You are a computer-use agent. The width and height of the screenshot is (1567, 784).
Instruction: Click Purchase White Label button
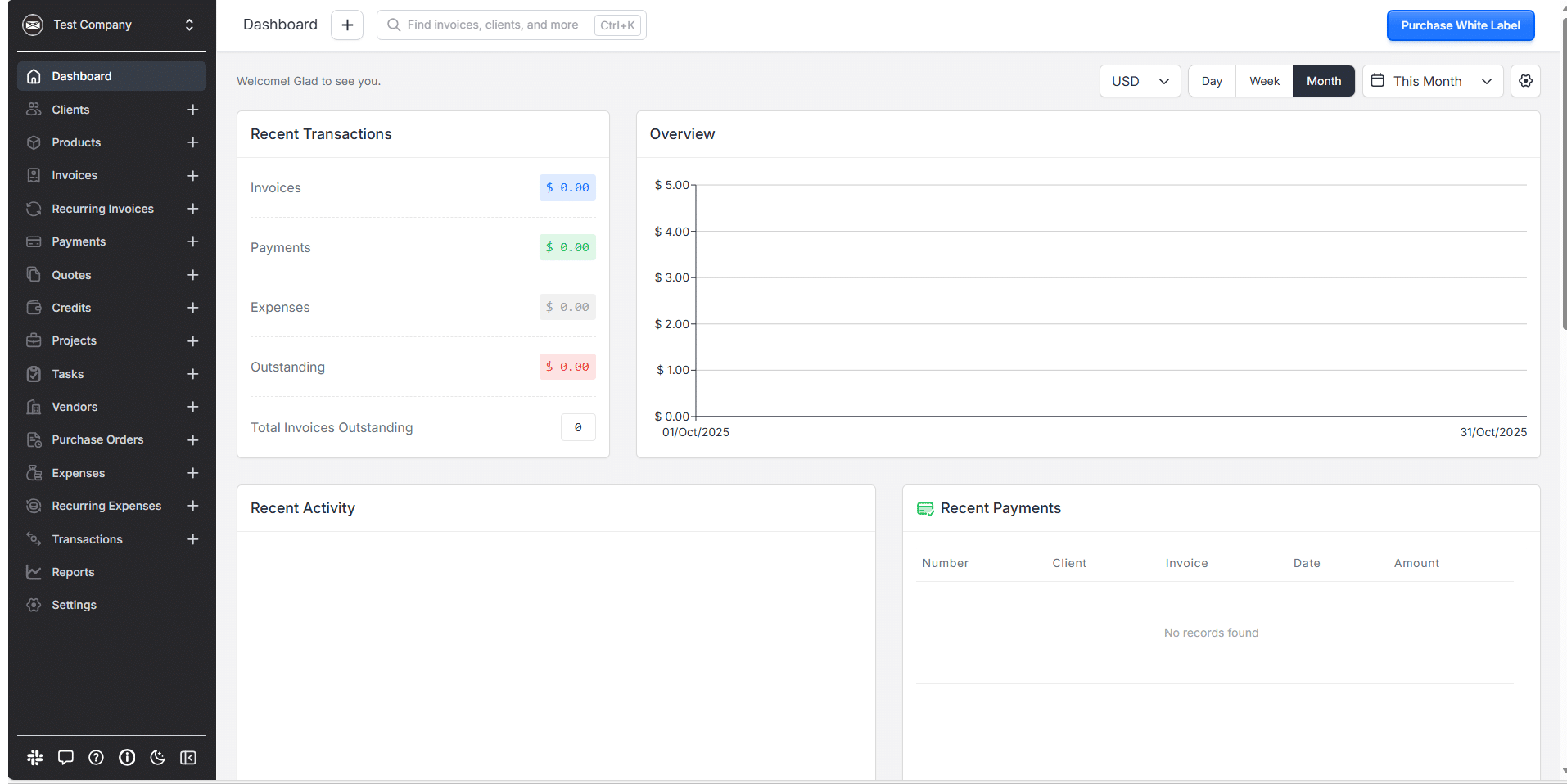pyautogui.click(x=1460, y=25)
